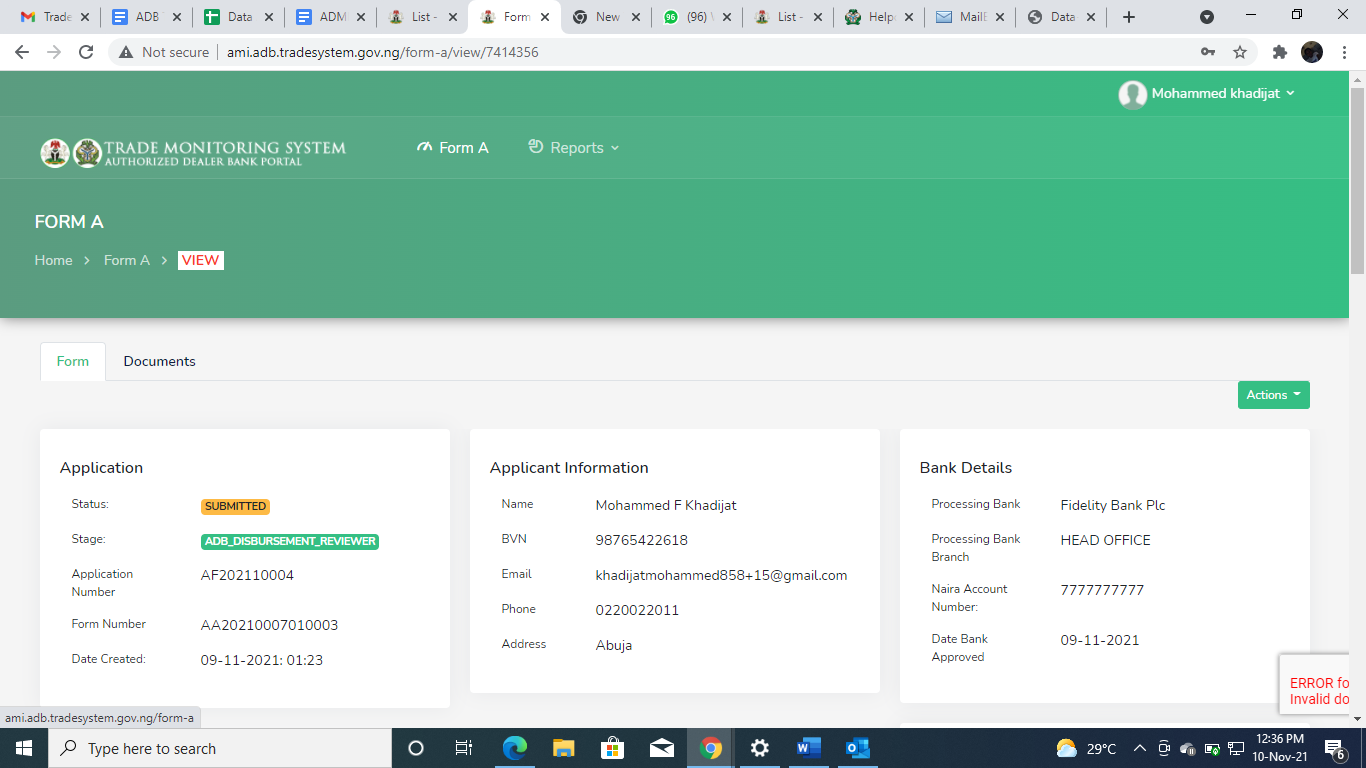Select application number AF202110004
Viewport: 1366px width, 768px height.
pyautogui.click(x=247, y=575)
